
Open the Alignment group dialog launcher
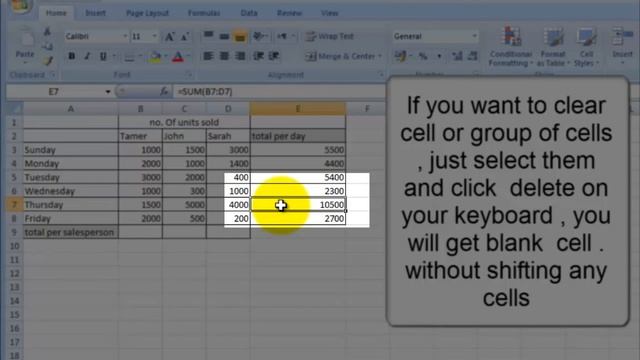pyautogui.click(x=380, y=75)
